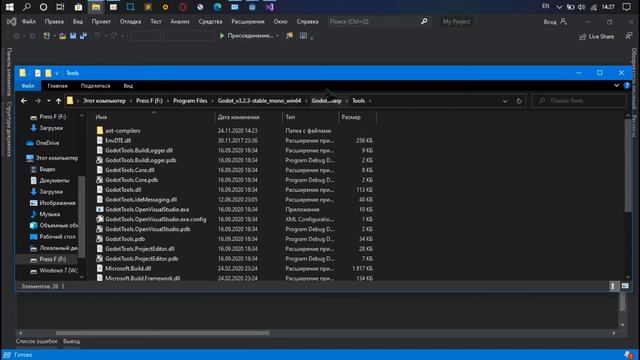Open taskbar search magnifier
This screenshot has width=640, height=360.
[x=27, y=7]
